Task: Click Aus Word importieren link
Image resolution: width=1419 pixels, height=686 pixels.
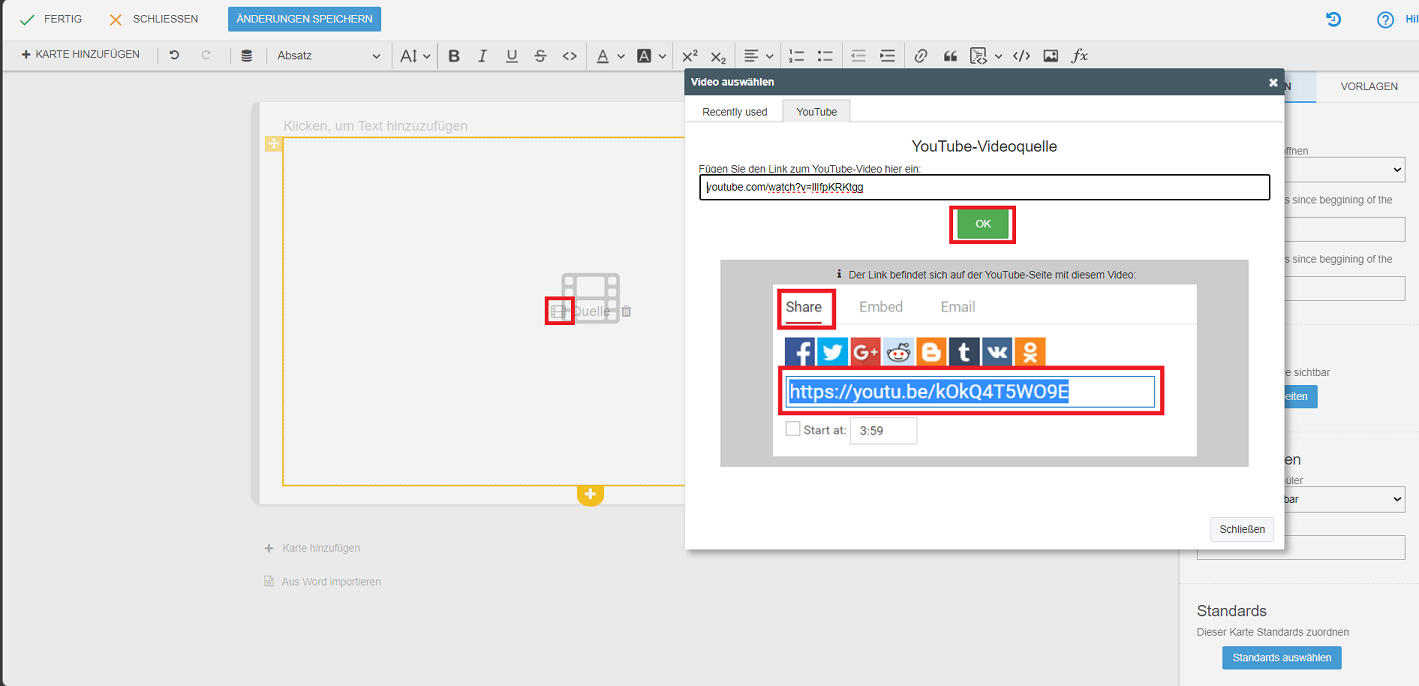Action: pyautogui.click(x=322, y=582)
